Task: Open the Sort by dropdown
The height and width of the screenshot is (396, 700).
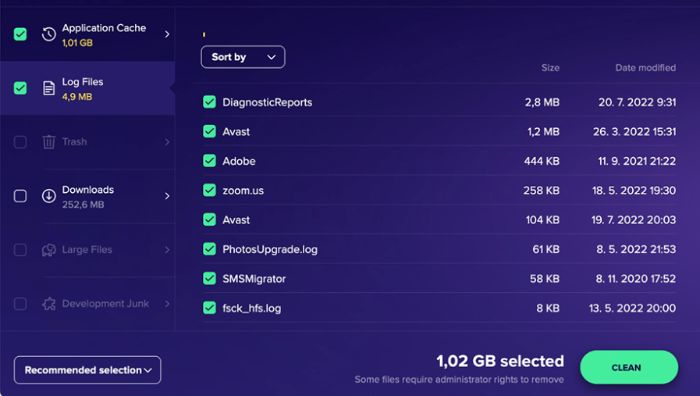Action: tap(243, 57)
